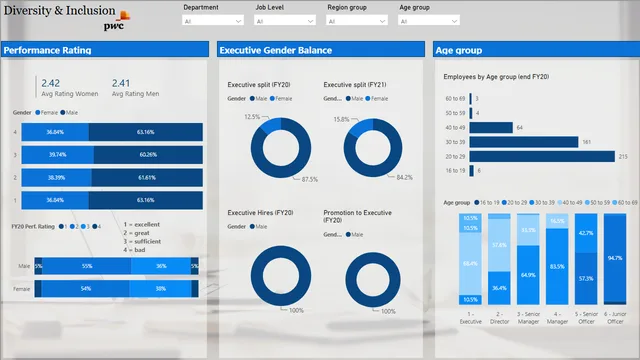Click the rating 4 legend dot in FY20 Perf. Rating
This screenshot has height=360, width=640.
pos(95,227)
